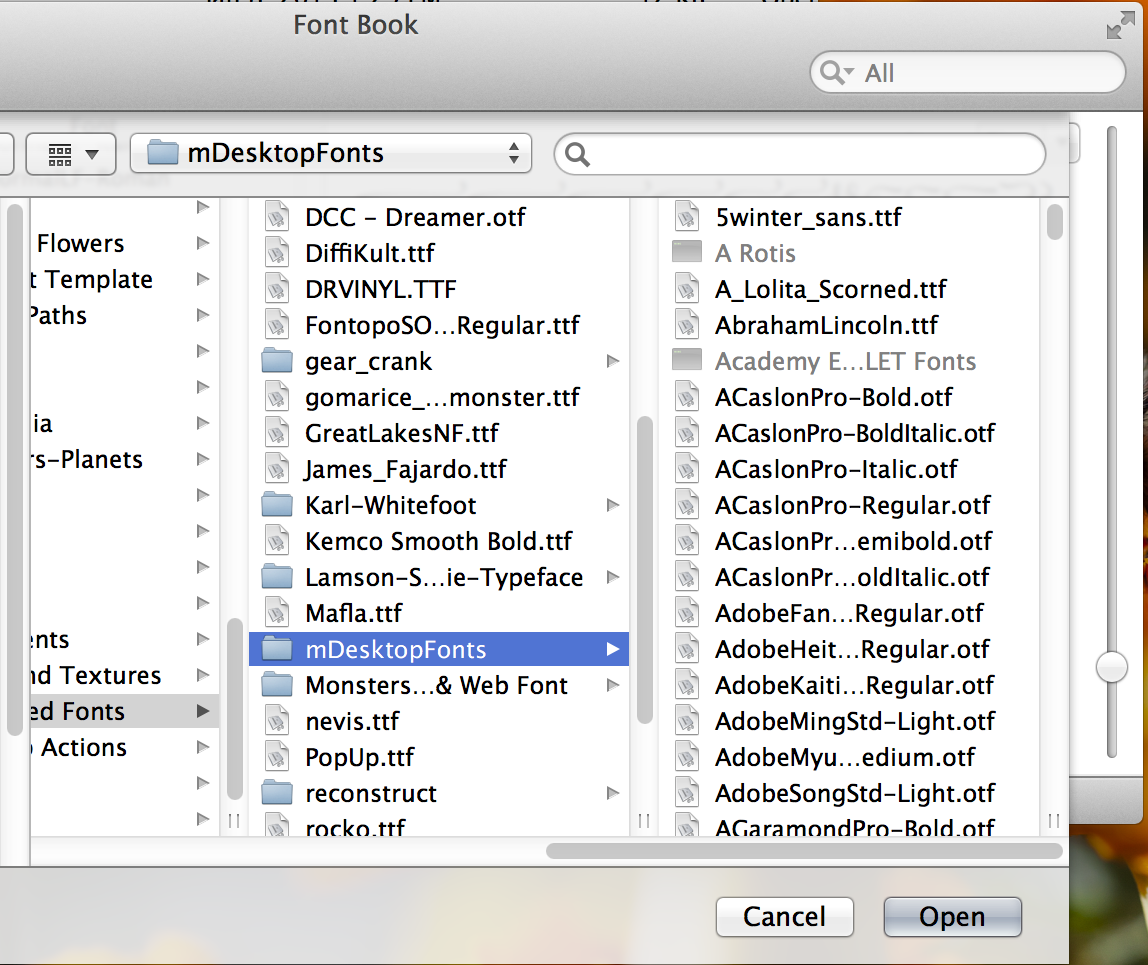The width and height of the screenshot is (1148, 965).
Task: Expand the Flowers folder arrow
Action: [x=203, y=243]
